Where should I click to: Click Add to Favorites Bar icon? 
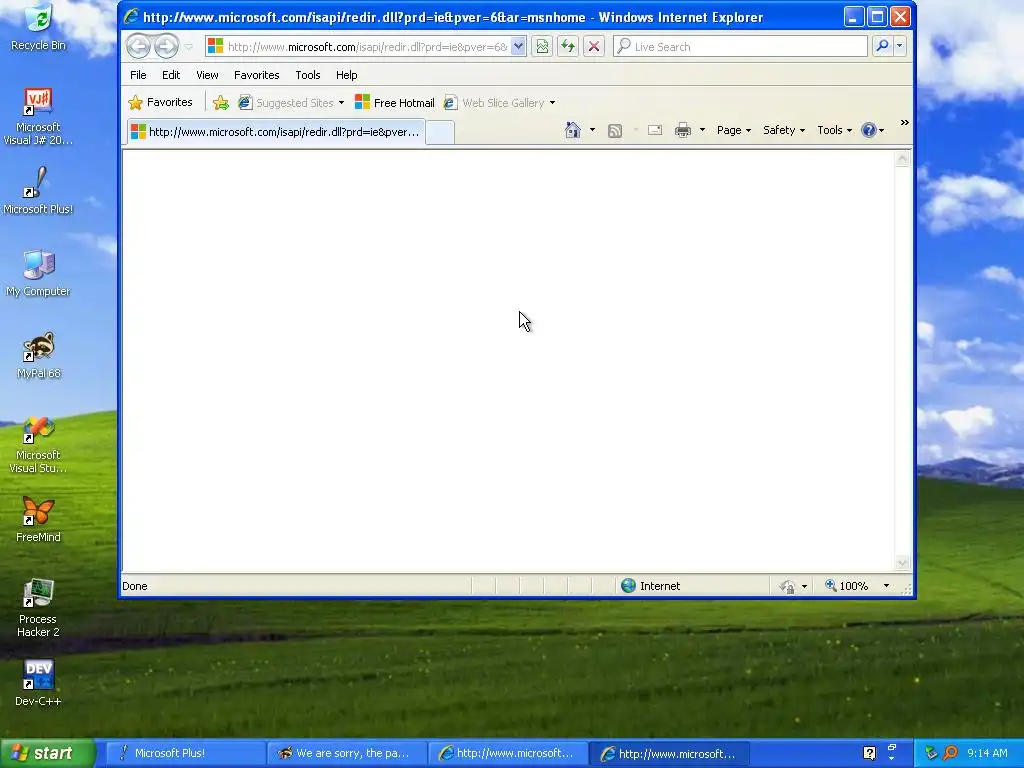pyautogui.click(x=221, y=103)
